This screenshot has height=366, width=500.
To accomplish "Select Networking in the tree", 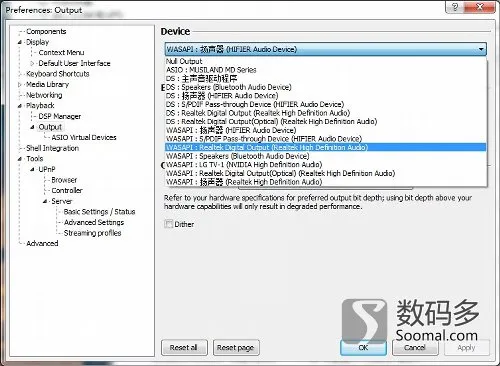I will pos(44,95).
